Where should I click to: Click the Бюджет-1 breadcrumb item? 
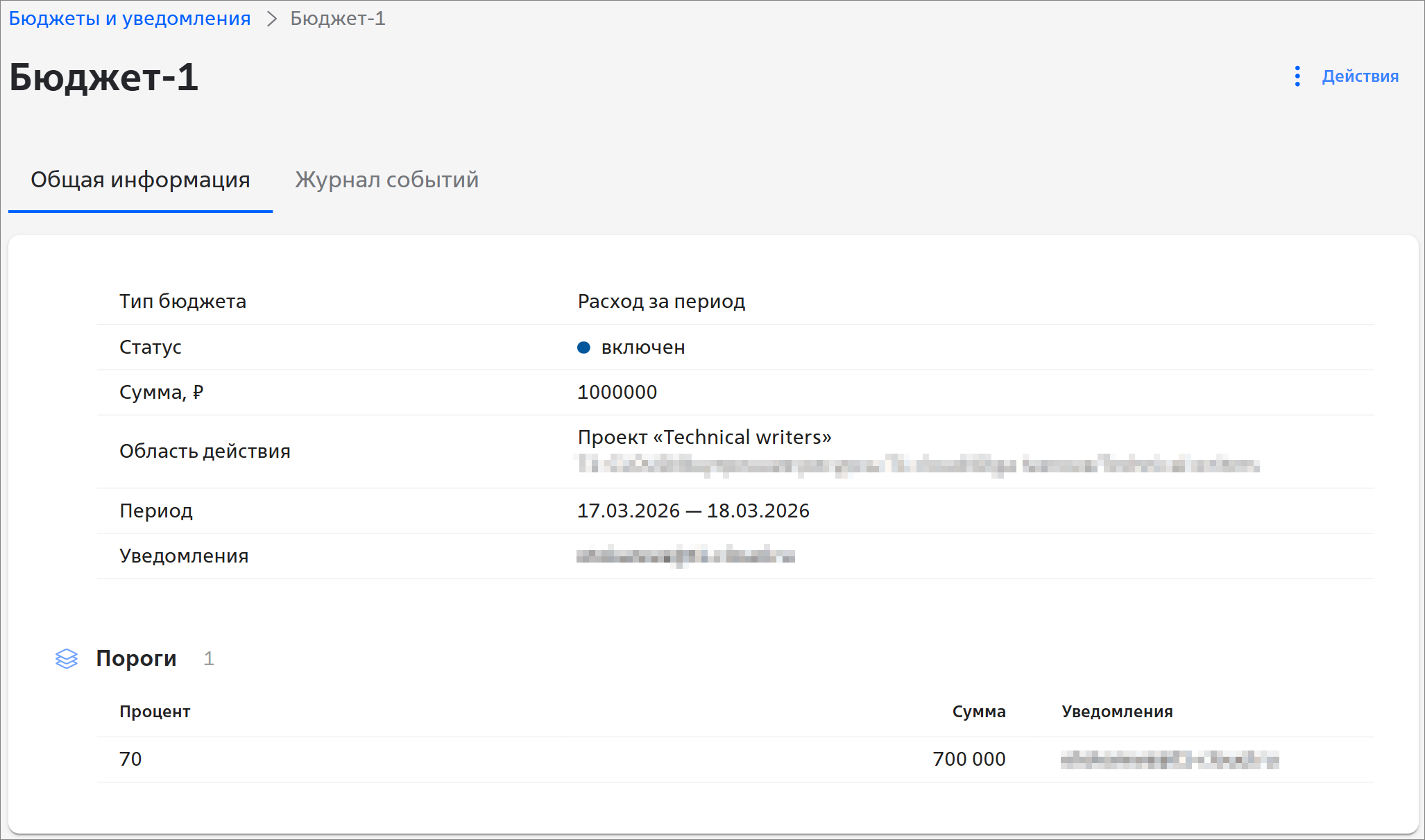coord(337,19)
